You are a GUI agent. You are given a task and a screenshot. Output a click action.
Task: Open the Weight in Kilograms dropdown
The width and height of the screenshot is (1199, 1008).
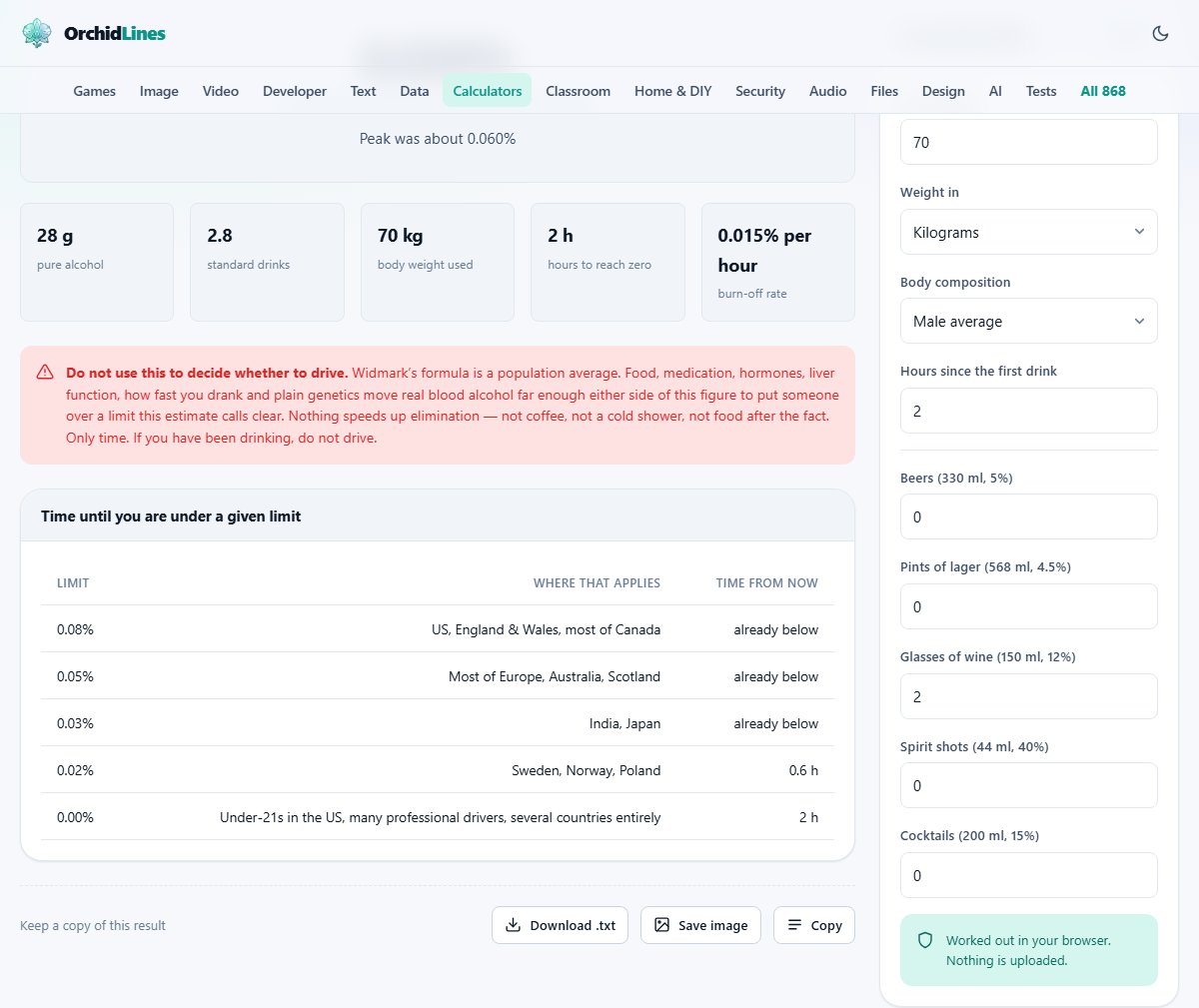coord(1028,232)
